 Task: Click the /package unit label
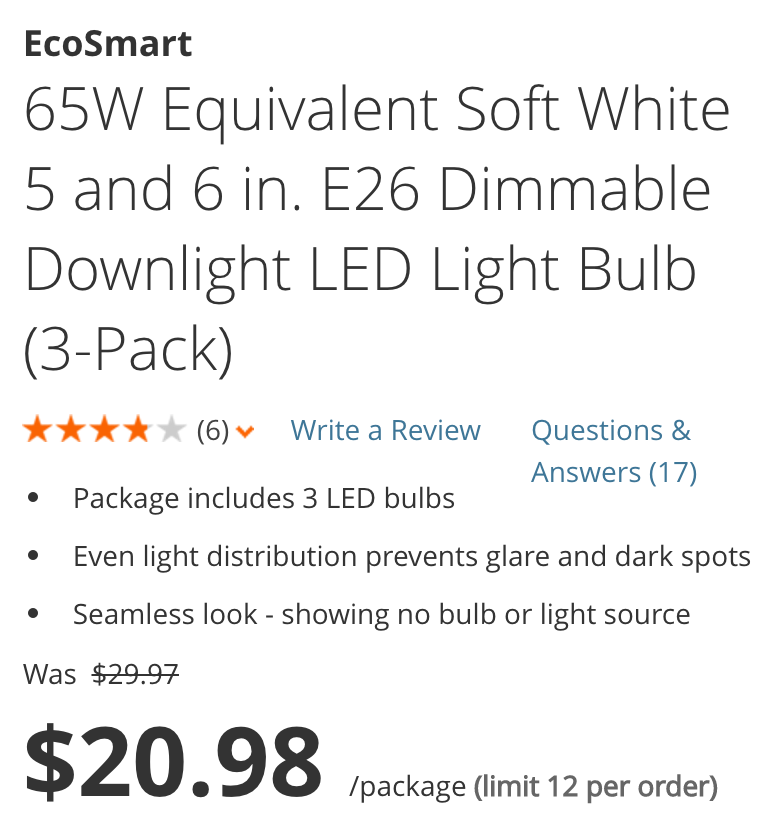coord(408,787)
